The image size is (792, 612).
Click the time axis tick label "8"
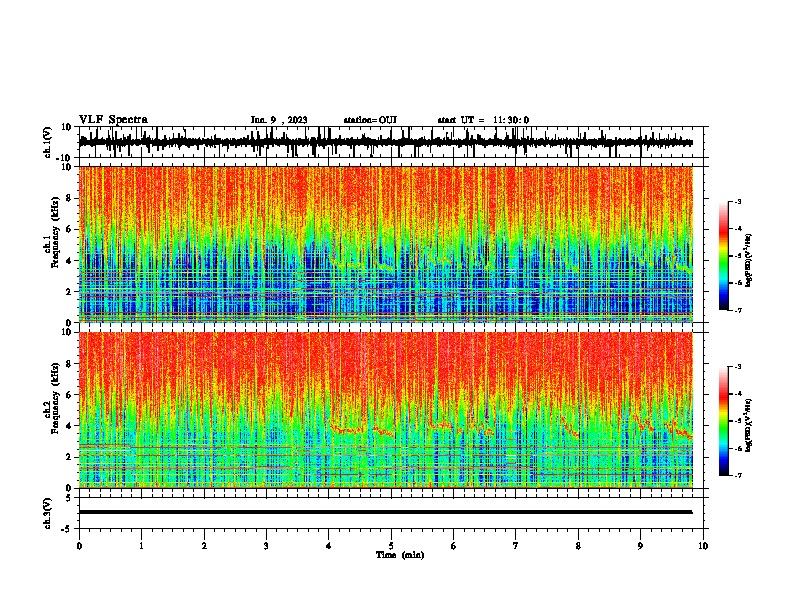[x=578, y=546]
